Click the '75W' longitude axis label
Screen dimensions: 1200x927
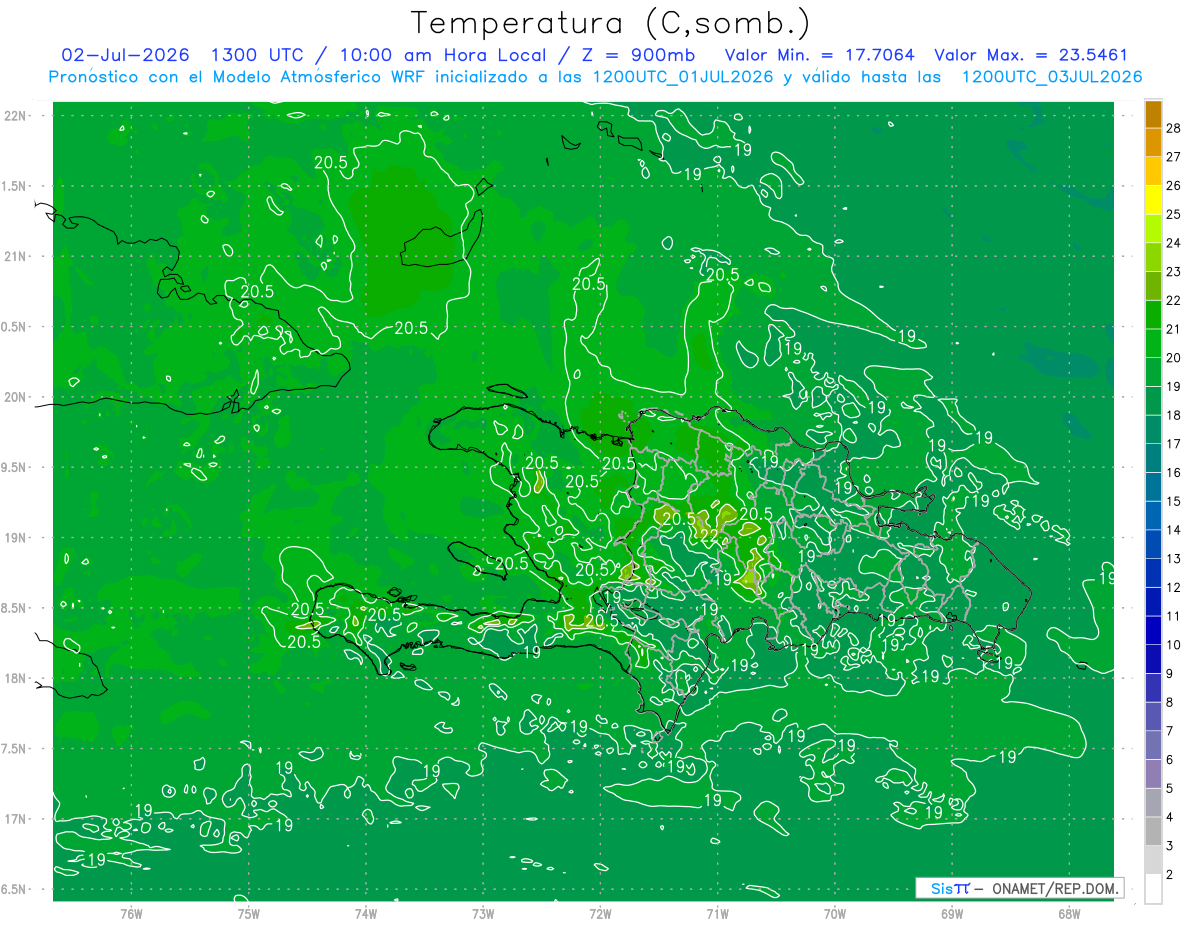(x=248, y=914)
